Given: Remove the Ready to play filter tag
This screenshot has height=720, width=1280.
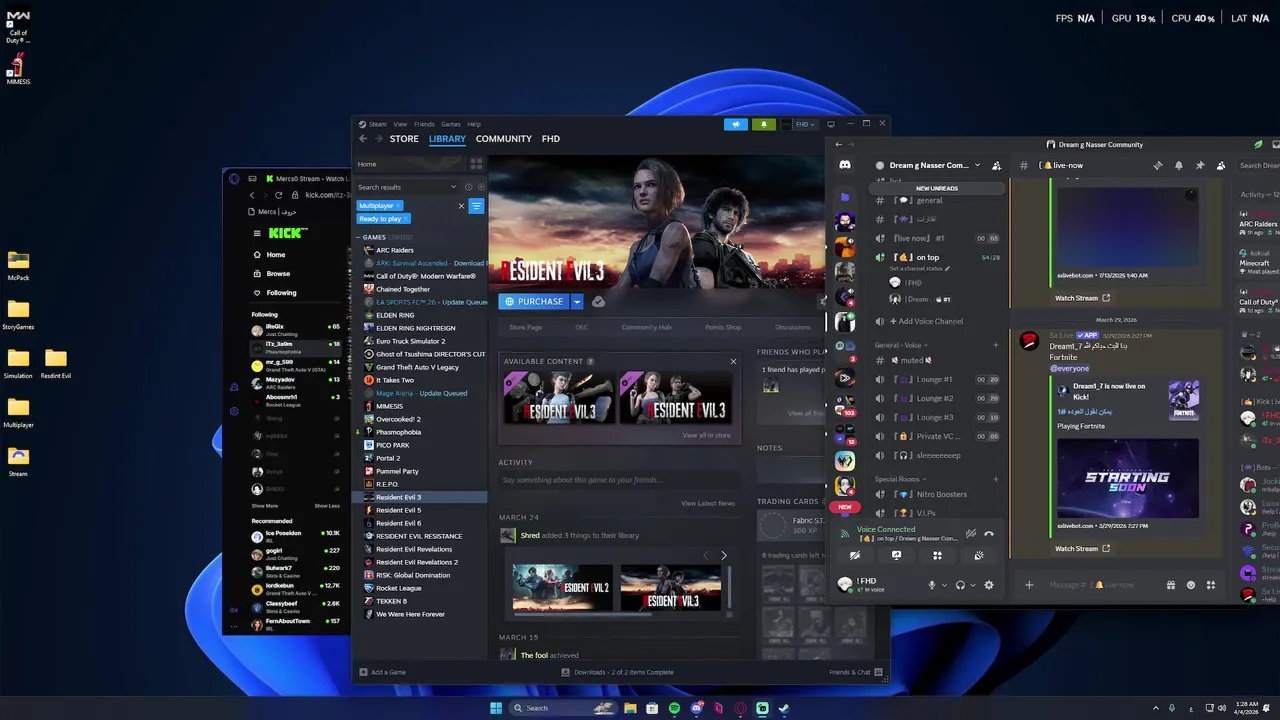Looking at the screenshot, I should (405, 219).
